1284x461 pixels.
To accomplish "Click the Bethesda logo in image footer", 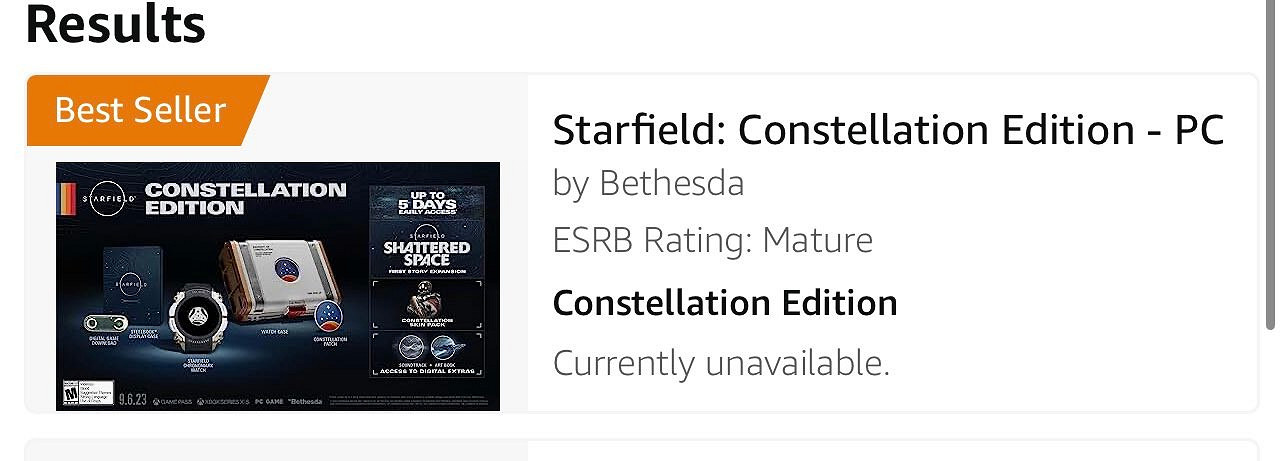I will tap(305, 400).
